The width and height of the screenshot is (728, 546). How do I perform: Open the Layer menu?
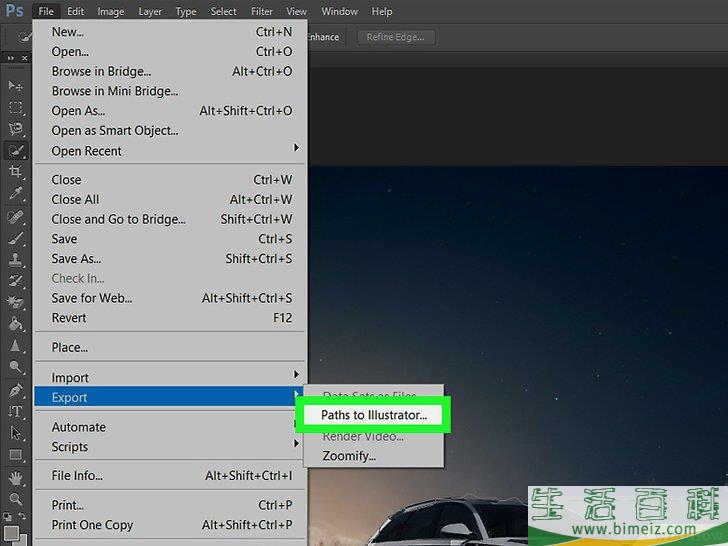150,11
